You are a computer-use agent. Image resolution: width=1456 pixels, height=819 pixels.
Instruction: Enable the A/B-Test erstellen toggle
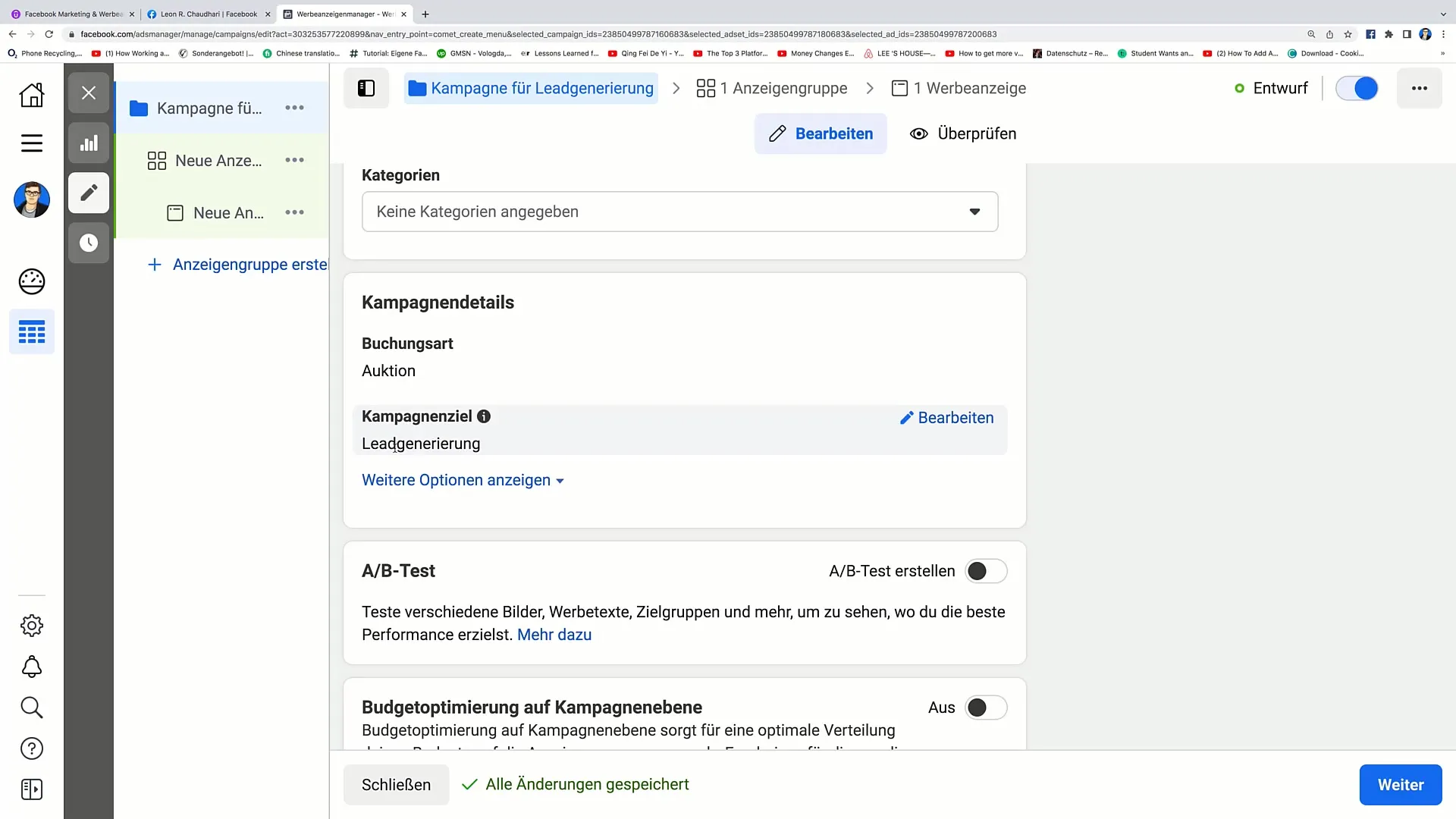tap(986, 571)
